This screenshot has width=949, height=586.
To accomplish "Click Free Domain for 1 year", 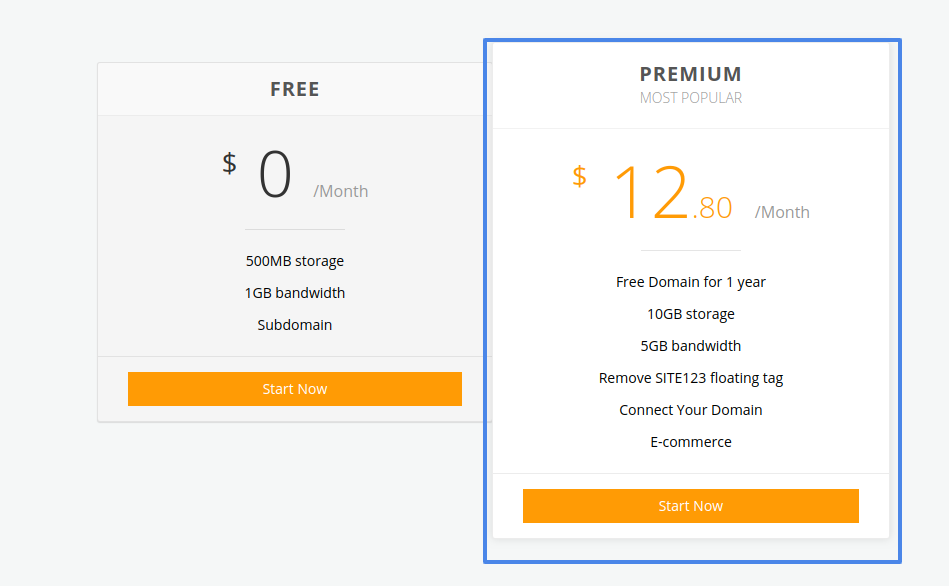I will (690, 282).
